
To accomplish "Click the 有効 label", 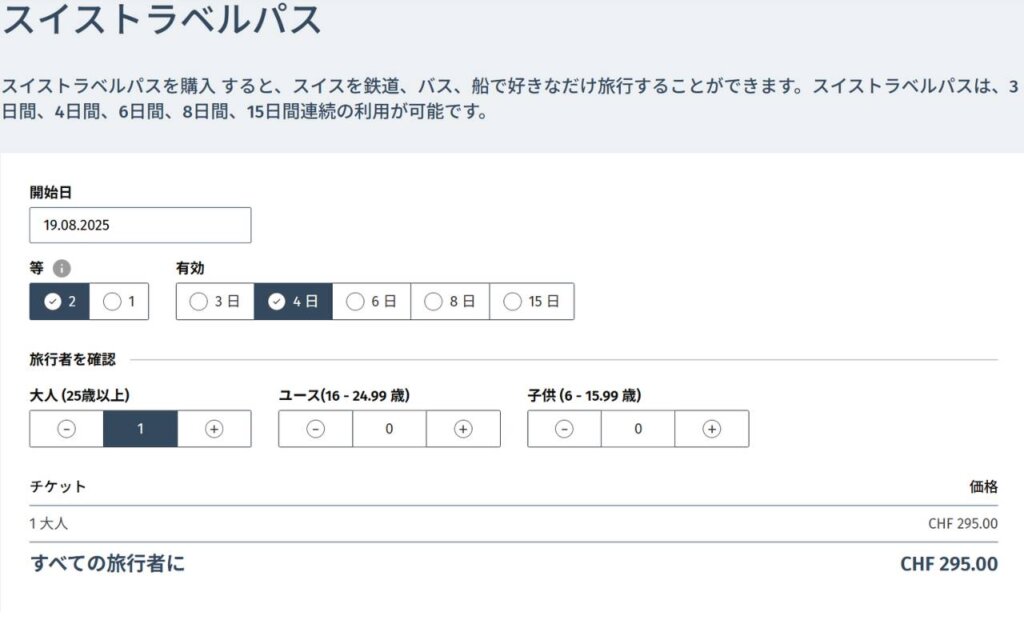I will tap(190, 268).
